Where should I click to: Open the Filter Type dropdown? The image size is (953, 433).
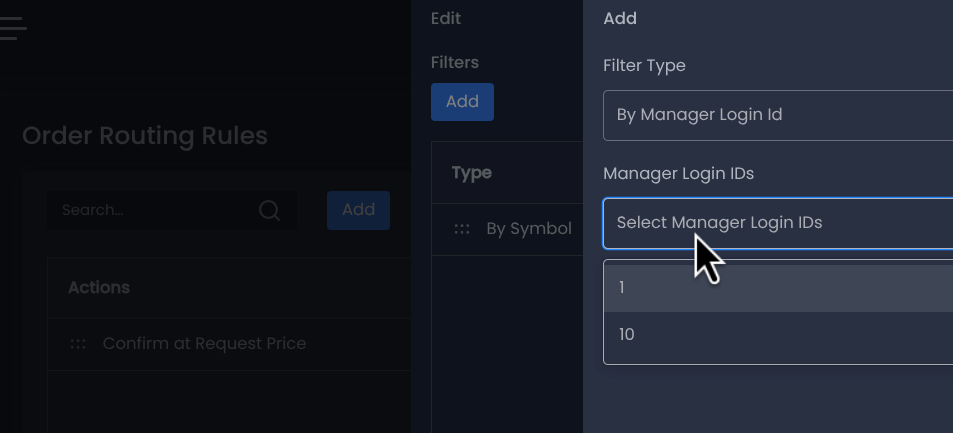(x=778, y=115)
